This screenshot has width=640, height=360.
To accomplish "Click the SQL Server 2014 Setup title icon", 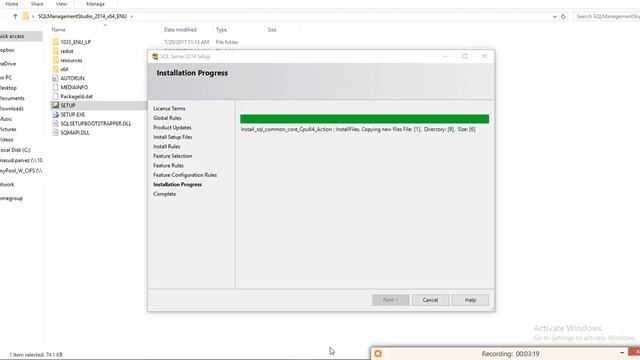I will [x=155, y=56].
